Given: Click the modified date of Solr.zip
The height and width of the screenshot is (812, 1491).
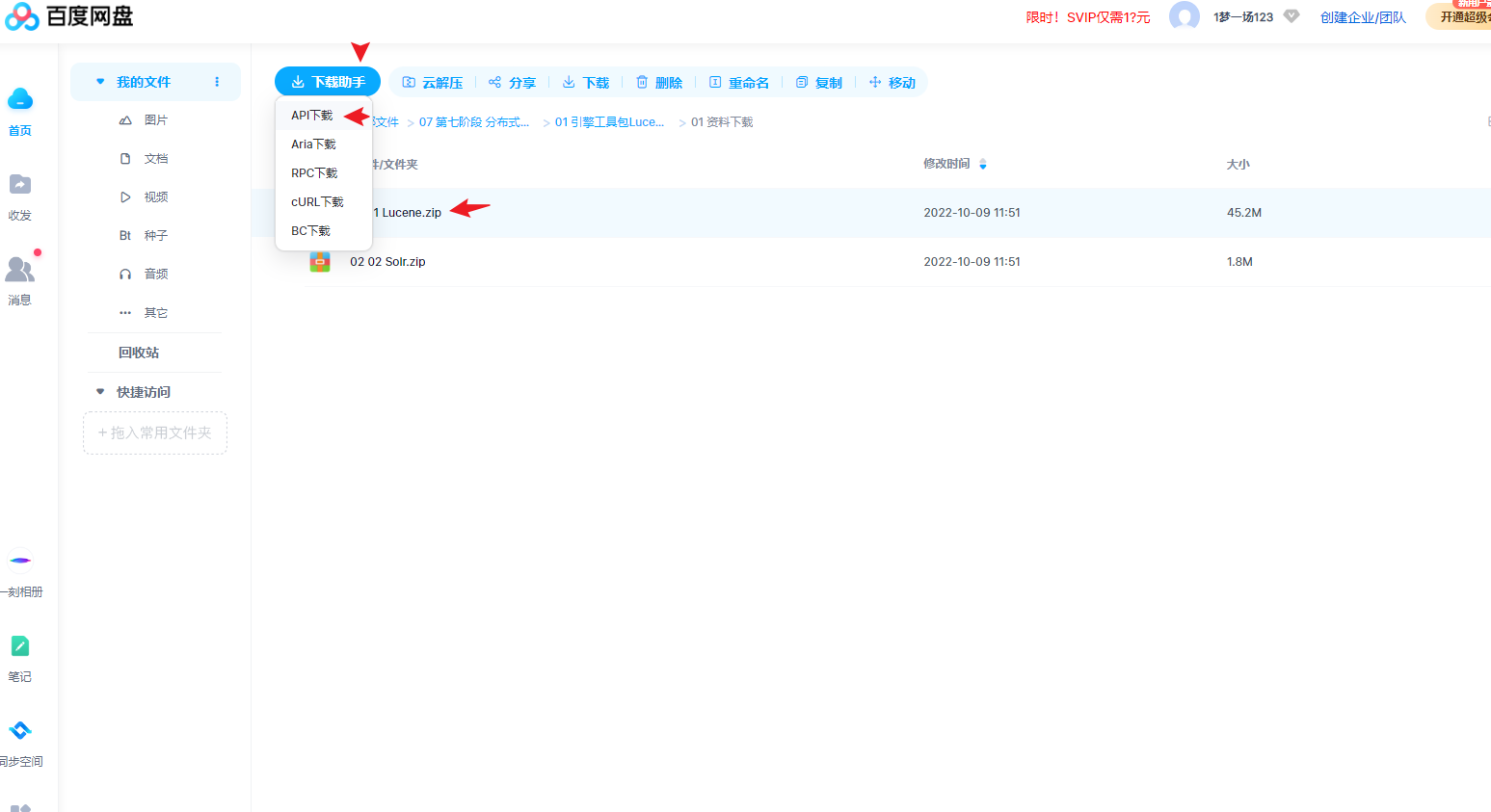Looking at the screenshot, I should pos(972,262).
